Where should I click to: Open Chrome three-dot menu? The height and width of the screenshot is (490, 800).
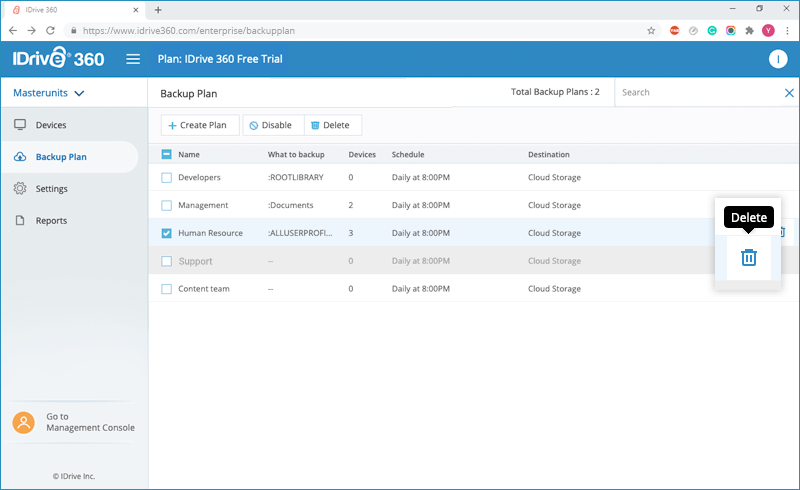click(787, 31)
